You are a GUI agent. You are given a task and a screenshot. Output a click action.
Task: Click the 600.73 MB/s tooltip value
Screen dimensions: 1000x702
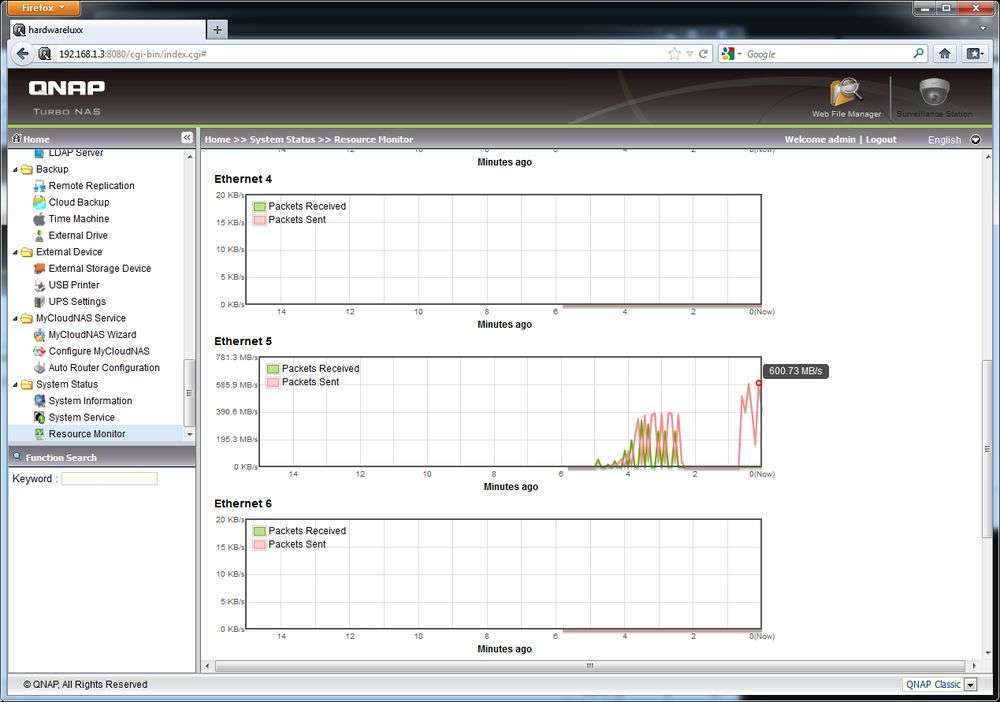(795, 371)
